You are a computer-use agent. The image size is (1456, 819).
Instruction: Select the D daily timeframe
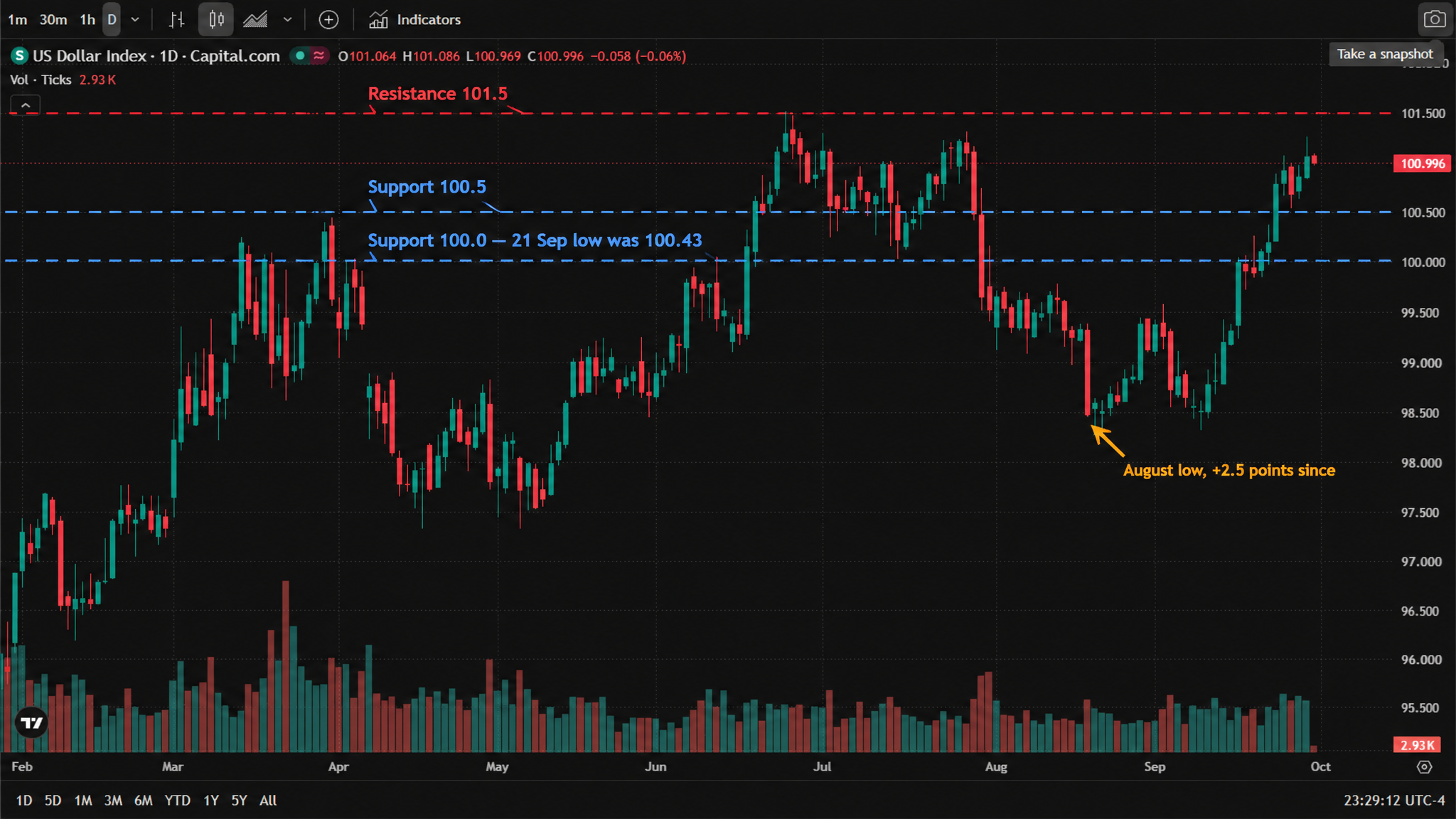pos(112,20)
